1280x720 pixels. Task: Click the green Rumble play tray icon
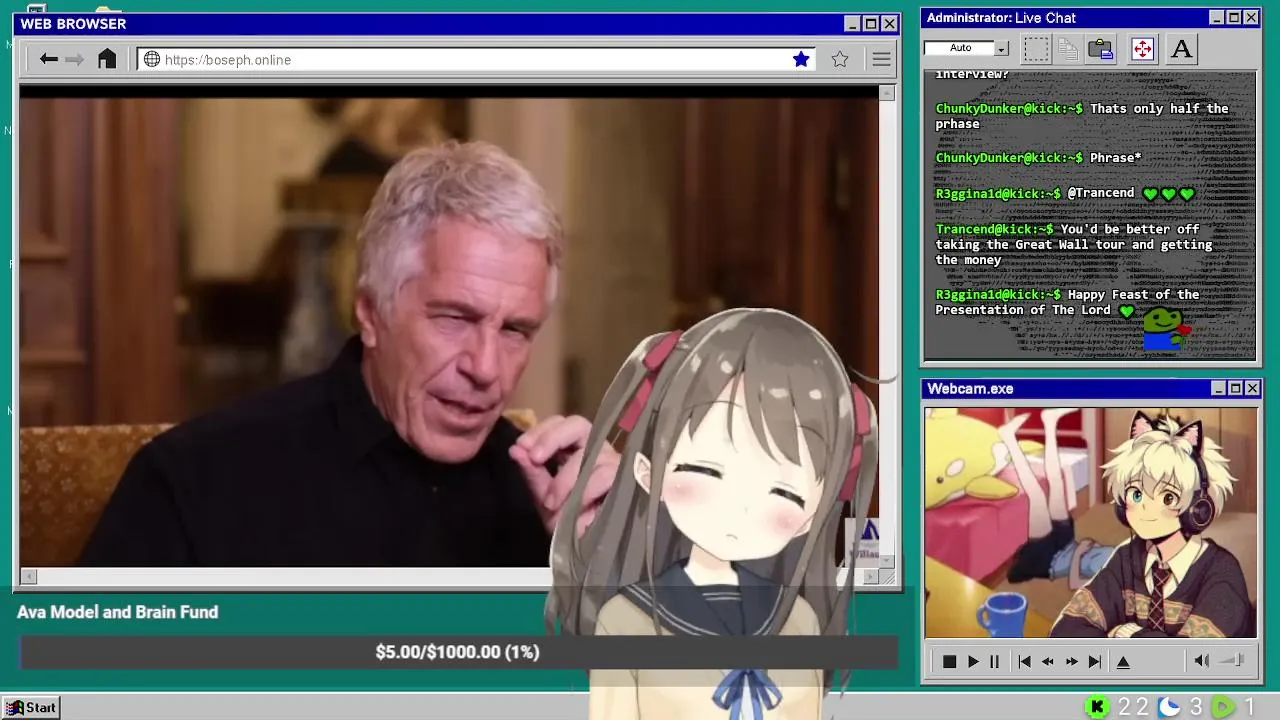point(1223,707)
